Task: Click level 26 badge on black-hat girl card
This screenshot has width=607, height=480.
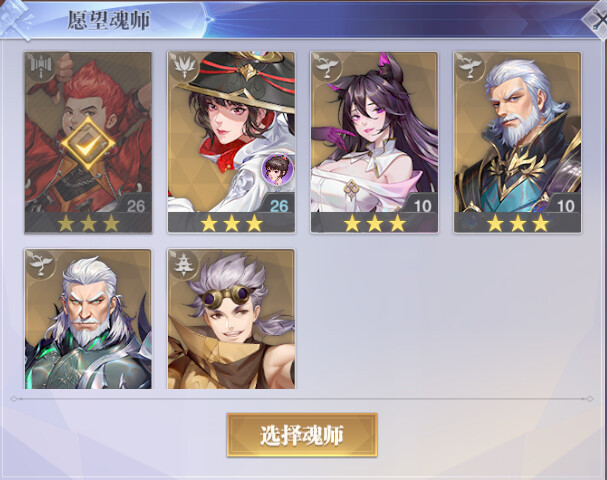Action: pyautogui.click(x=279, y=206)
